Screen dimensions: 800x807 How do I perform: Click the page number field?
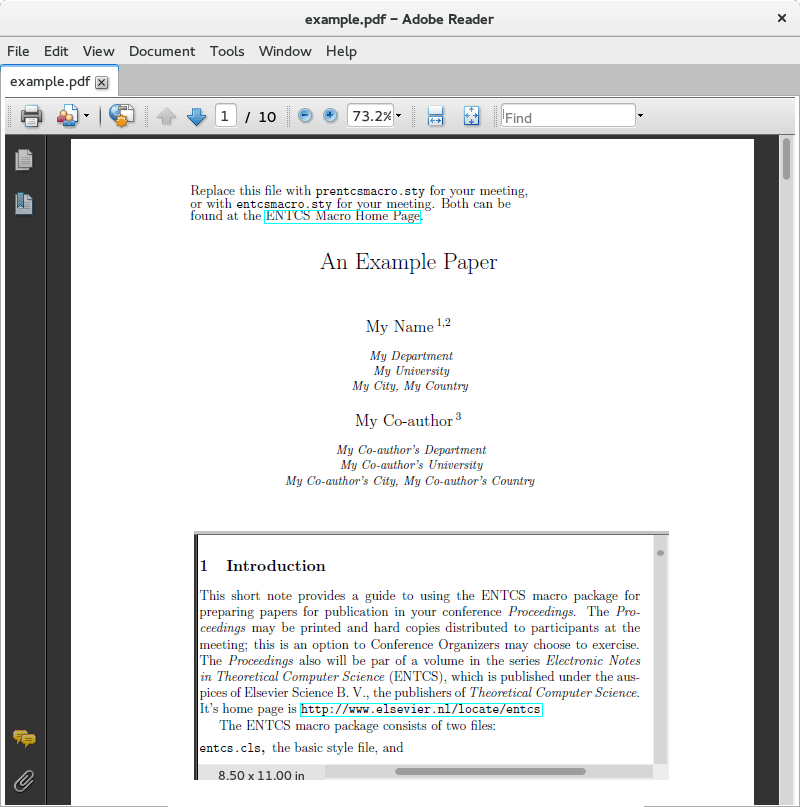click(225, 116)
